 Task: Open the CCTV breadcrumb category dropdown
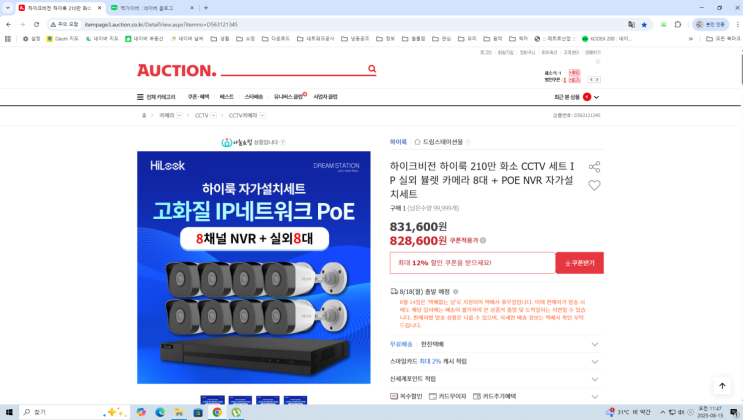tap(213, 116)
